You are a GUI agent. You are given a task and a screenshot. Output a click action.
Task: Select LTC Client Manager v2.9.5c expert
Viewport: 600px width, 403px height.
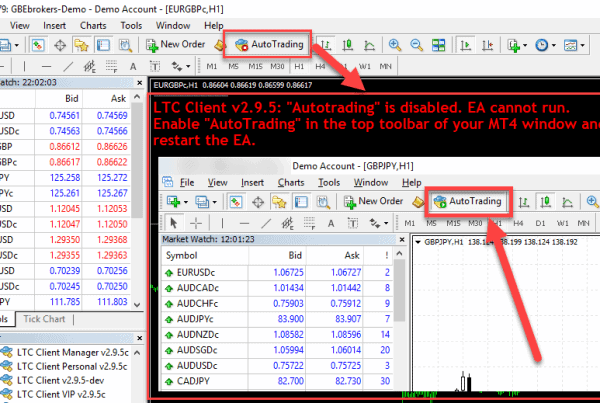(65, 352)
